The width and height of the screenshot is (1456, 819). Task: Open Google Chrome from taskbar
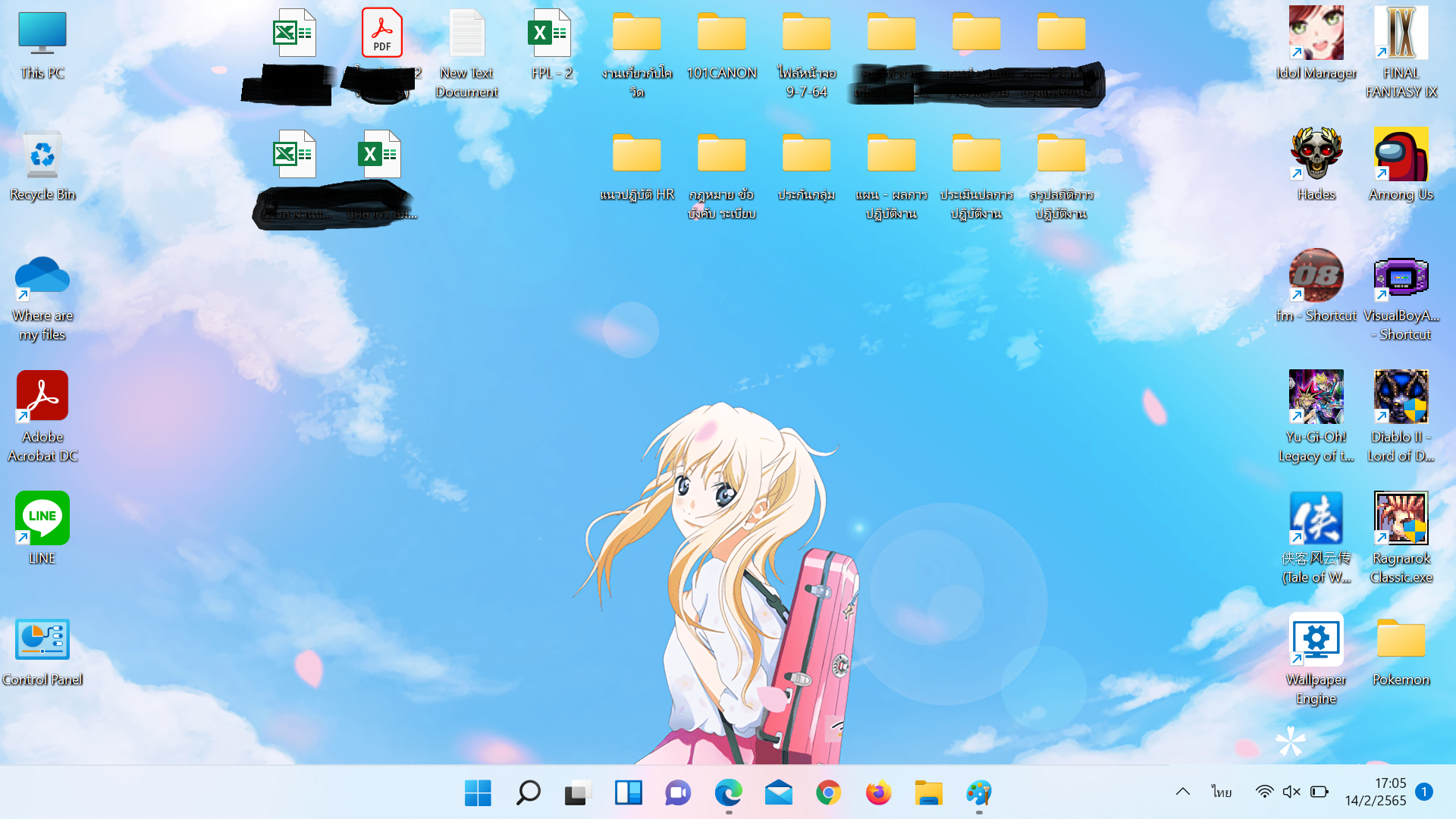828,793
